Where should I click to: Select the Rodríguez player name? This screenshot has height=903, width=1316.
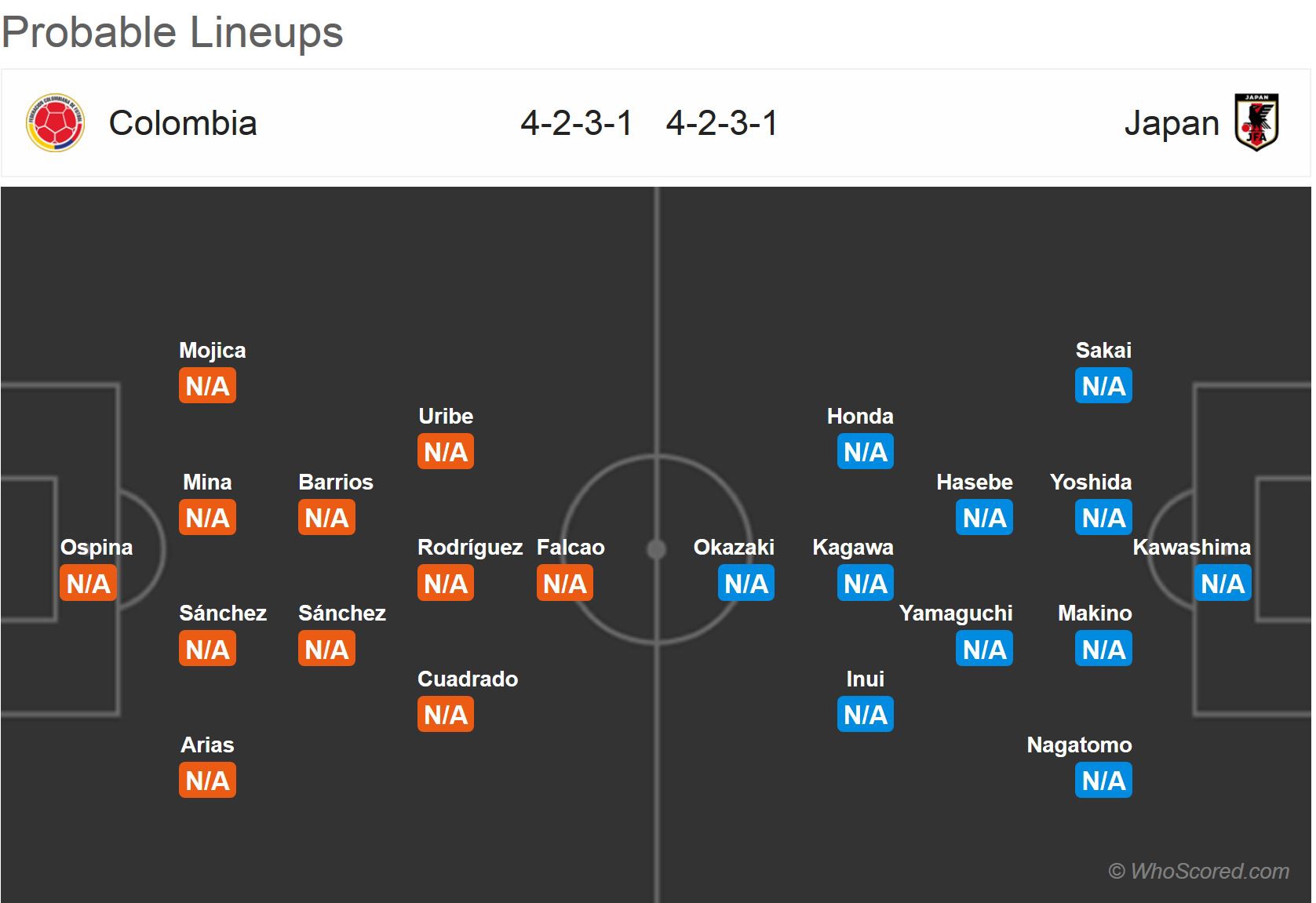pos(469,548)
